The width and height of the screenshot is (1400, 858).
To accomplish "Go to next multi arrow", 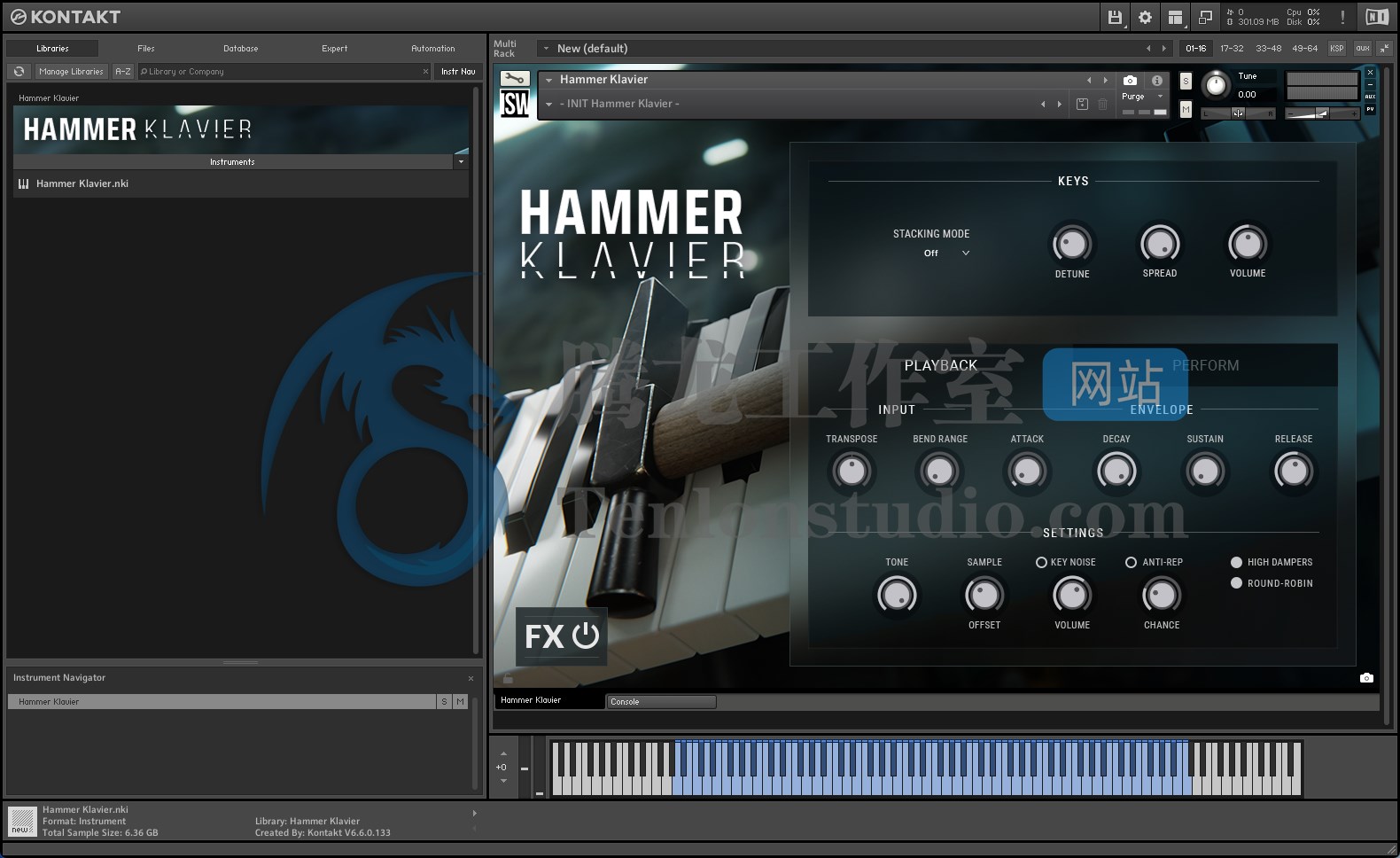I will 1164,48.
